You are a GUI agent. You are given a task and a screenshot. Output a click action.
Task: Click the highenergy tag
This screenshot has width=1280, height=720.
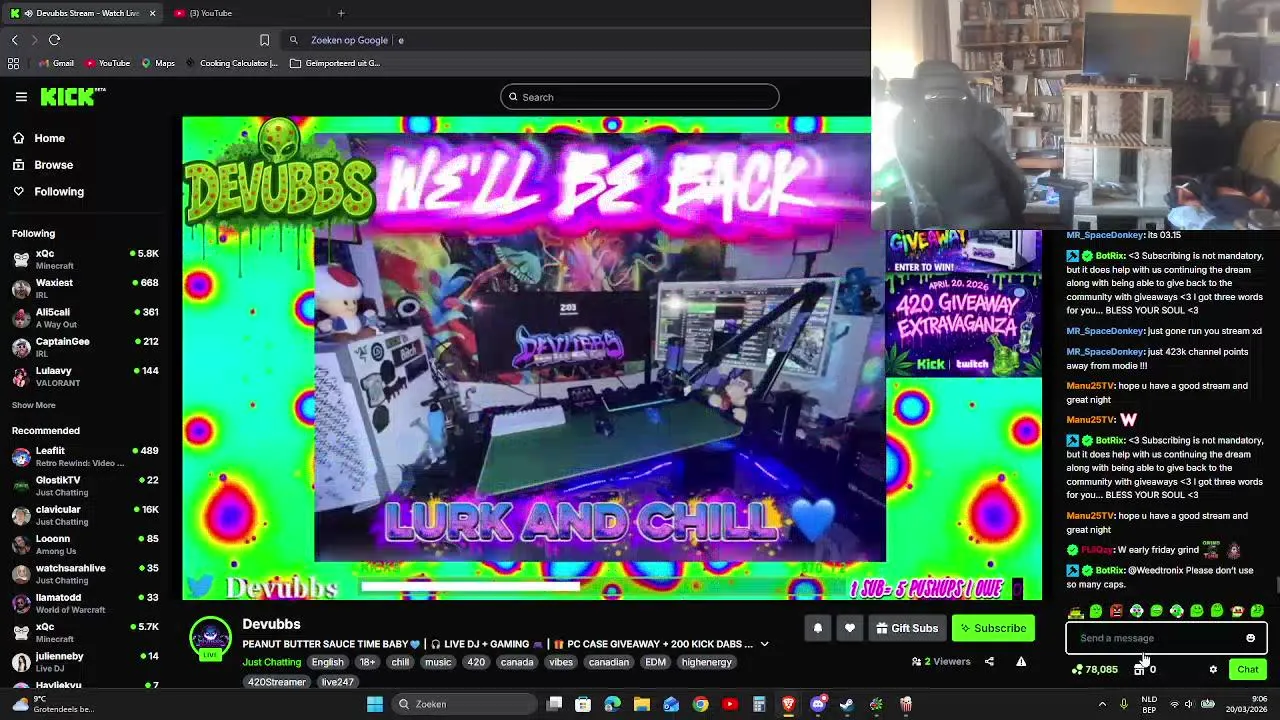pos(707,662)
